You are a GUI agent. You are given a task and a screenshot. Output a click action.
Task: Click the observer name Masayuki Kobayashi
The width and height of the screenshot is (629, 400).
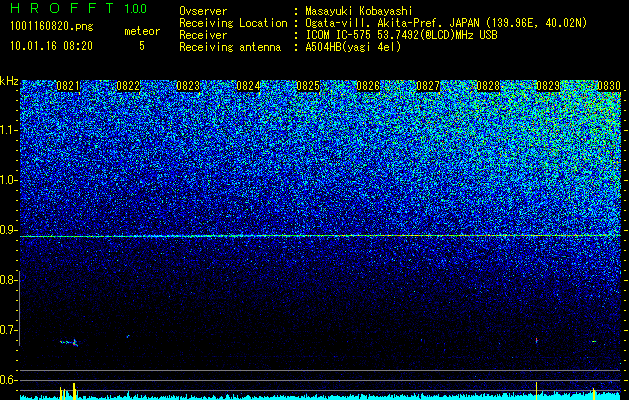coord(359,11)
